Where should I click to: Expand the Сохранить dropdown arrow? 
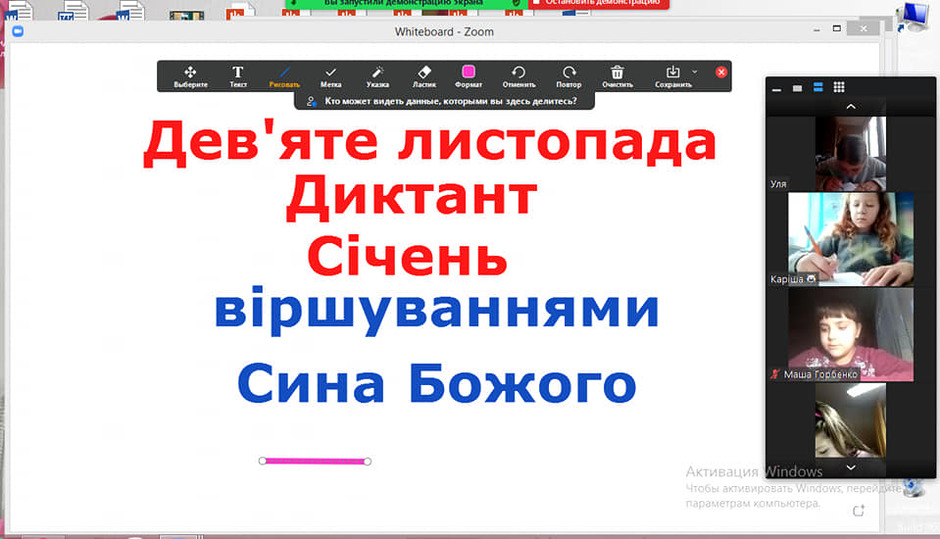[x=695, y=72]
